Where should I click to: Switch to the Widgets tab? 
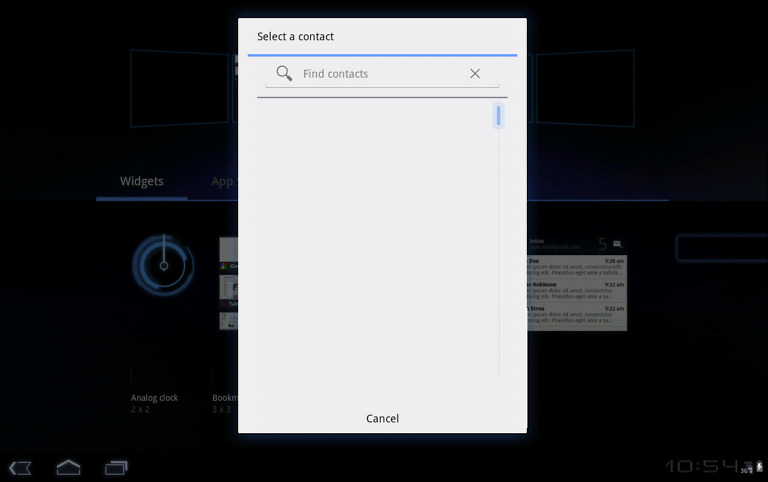141,181
